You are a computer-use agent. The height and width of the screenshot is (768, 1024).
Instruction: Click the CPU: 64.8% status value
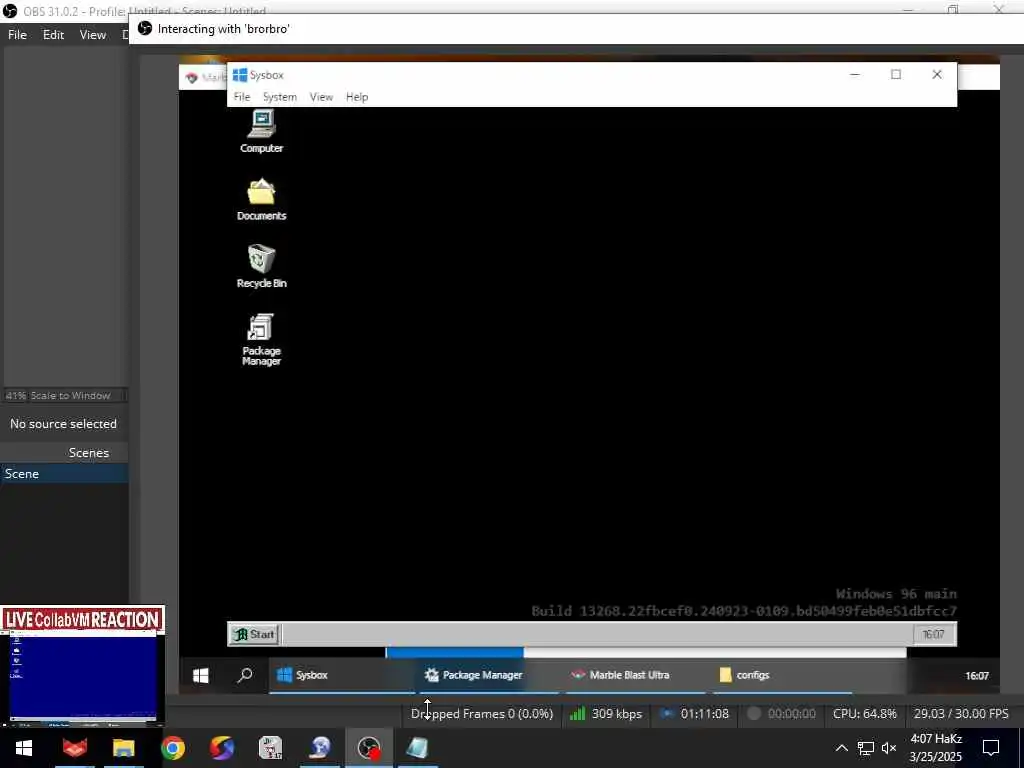865,714
